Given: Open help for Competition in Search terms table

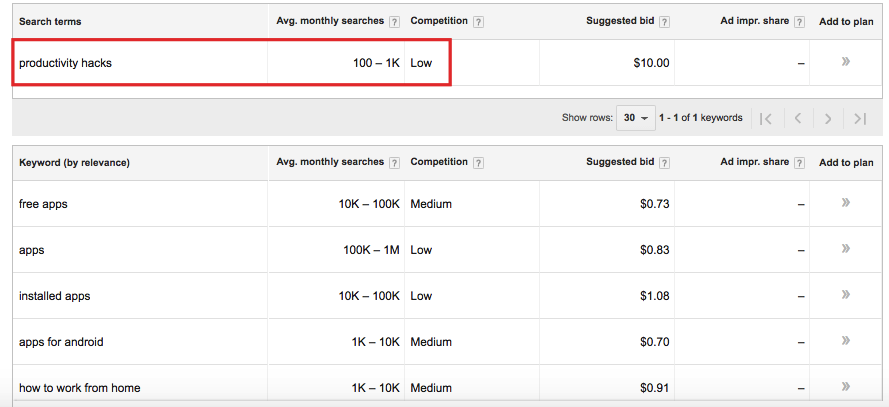Looking at the screenshot, I should [479, 22].
